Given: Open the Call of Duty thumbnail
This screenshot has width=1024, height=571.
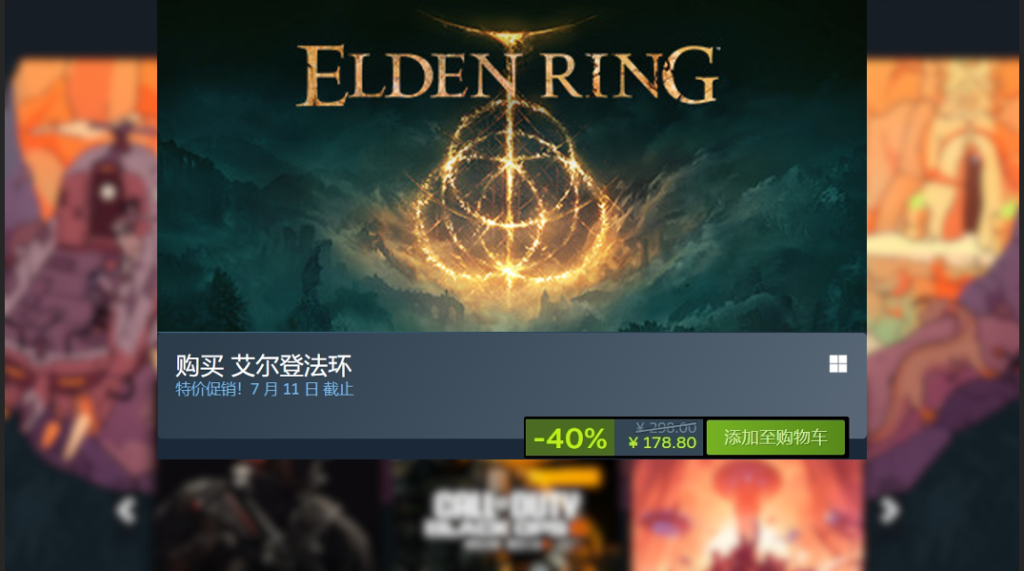Looking at the screenshot, I should pyautogui.click(x=502, y=515).
